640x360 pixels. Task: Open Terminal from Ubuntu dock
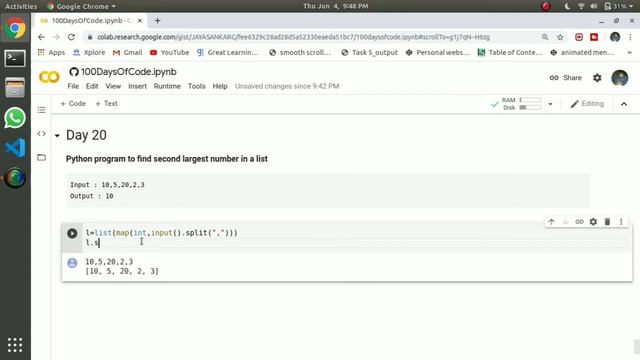pyautogui.click(x=15, y=58)
